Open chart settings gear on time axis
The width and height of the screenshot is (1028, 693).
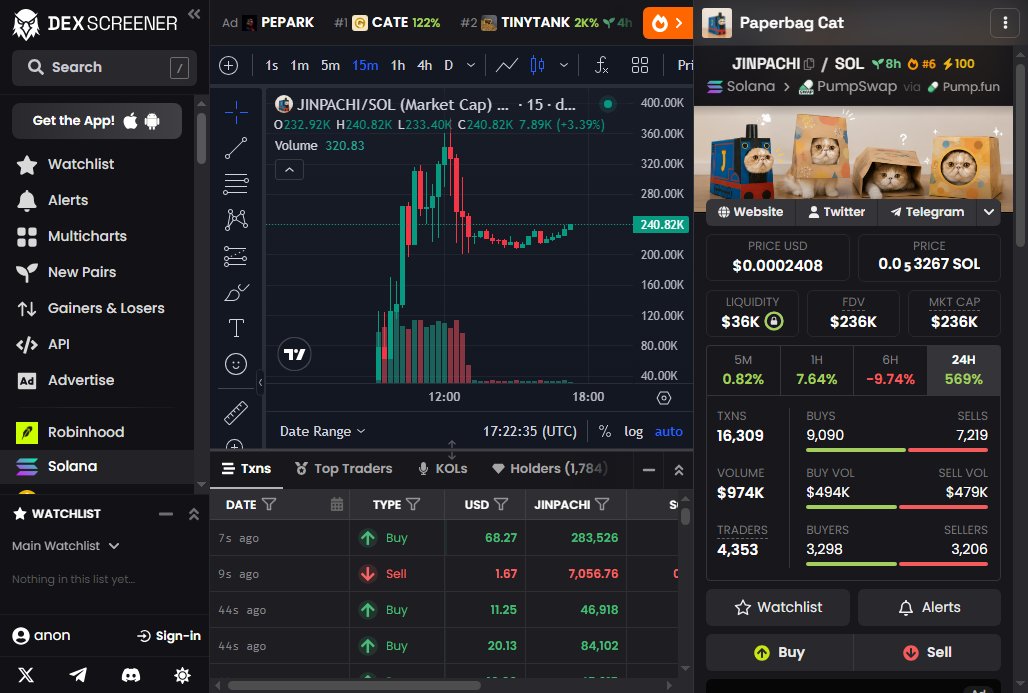click(663, 398)
